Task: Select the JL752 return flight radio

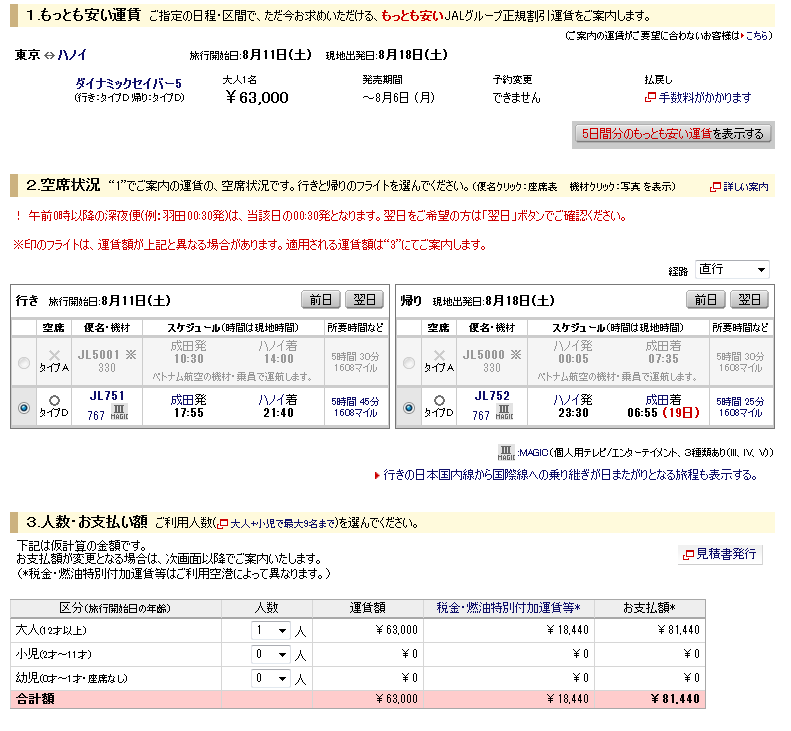Action: 409,407
